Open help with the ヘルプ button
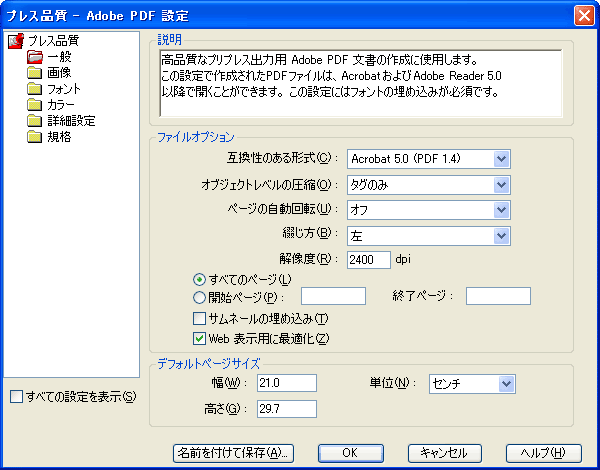 pyautogui.click(x=544, y=453)
